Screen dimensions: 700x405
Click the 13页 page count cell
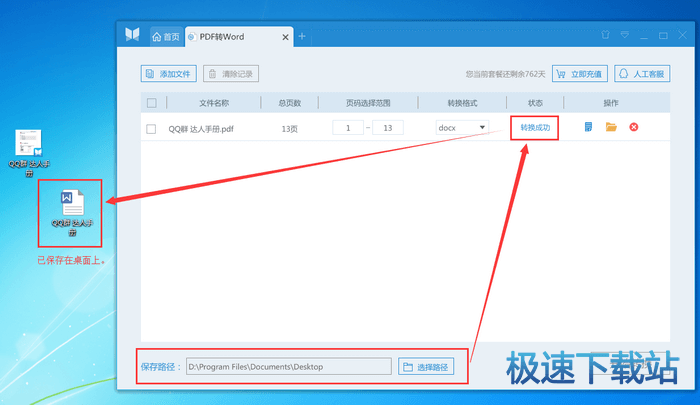click(x=290, y=129)
